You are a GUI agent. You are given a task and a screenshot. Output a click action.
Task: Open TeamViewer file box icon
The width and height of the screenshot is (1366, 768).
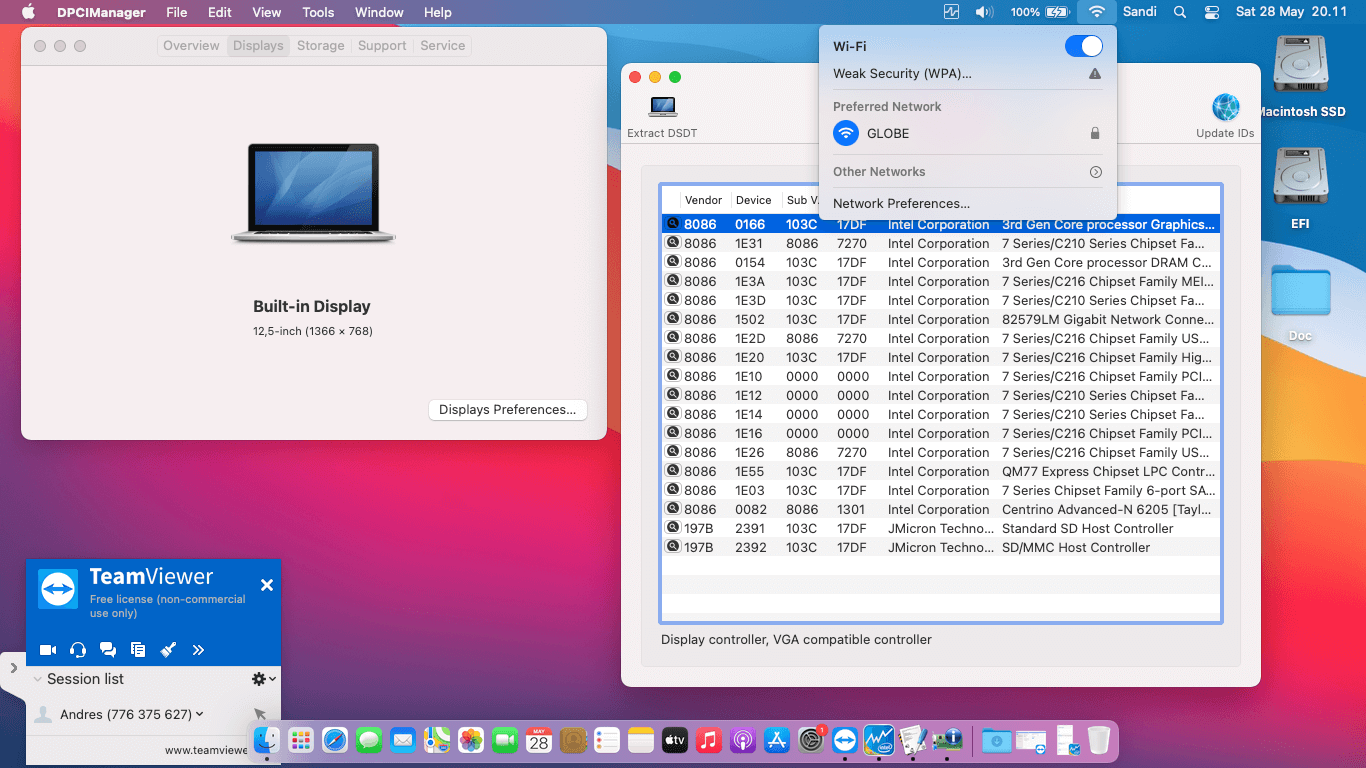(138, 650)
